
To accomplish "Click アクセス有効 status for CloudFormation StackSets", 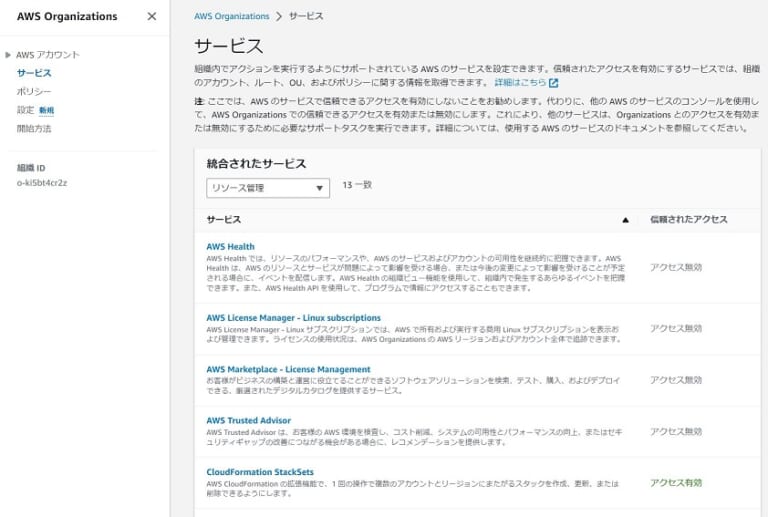I will pyautogui.click(x=676, y=483).
